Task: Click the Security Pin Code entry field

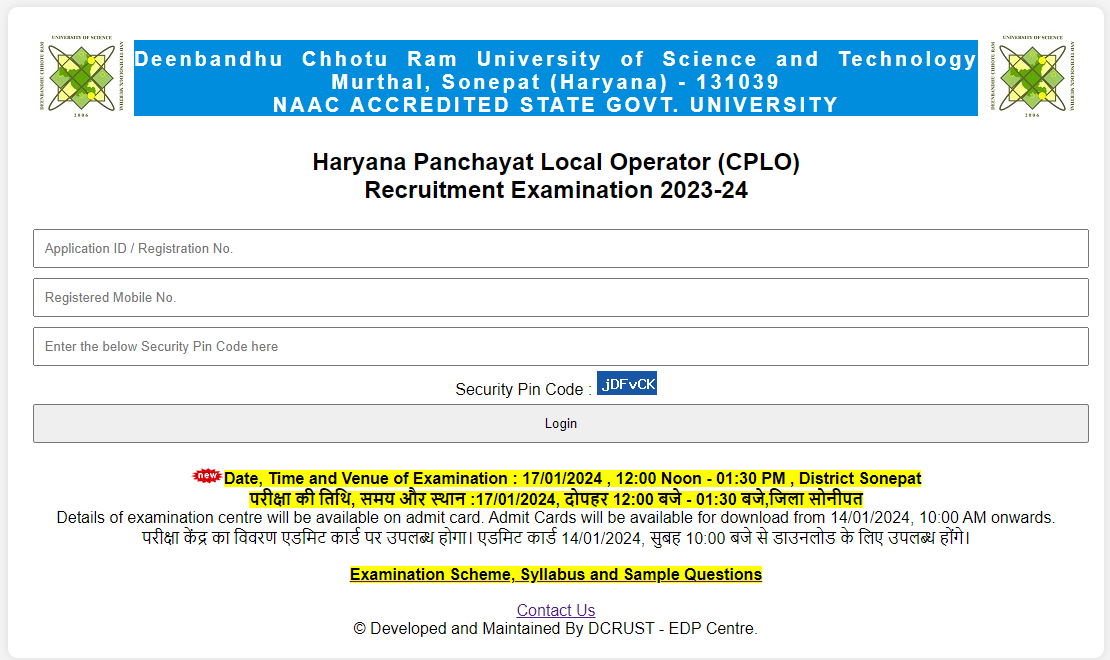Action: [x=561, y=346]
